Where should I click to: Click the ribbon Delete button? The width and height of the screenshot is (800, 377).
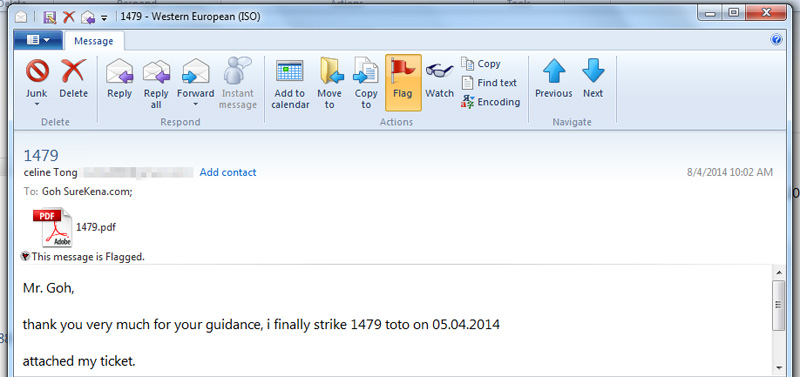pos(73,79)
